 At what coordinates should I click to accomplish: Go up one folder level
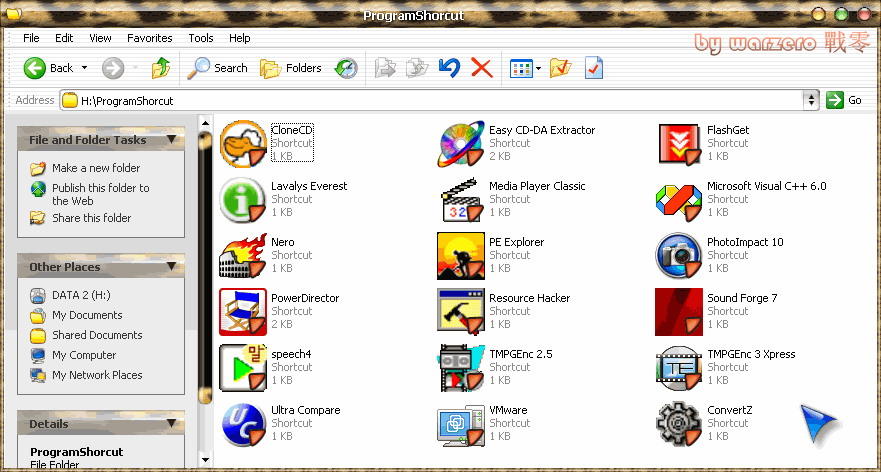tap(161, 68)
